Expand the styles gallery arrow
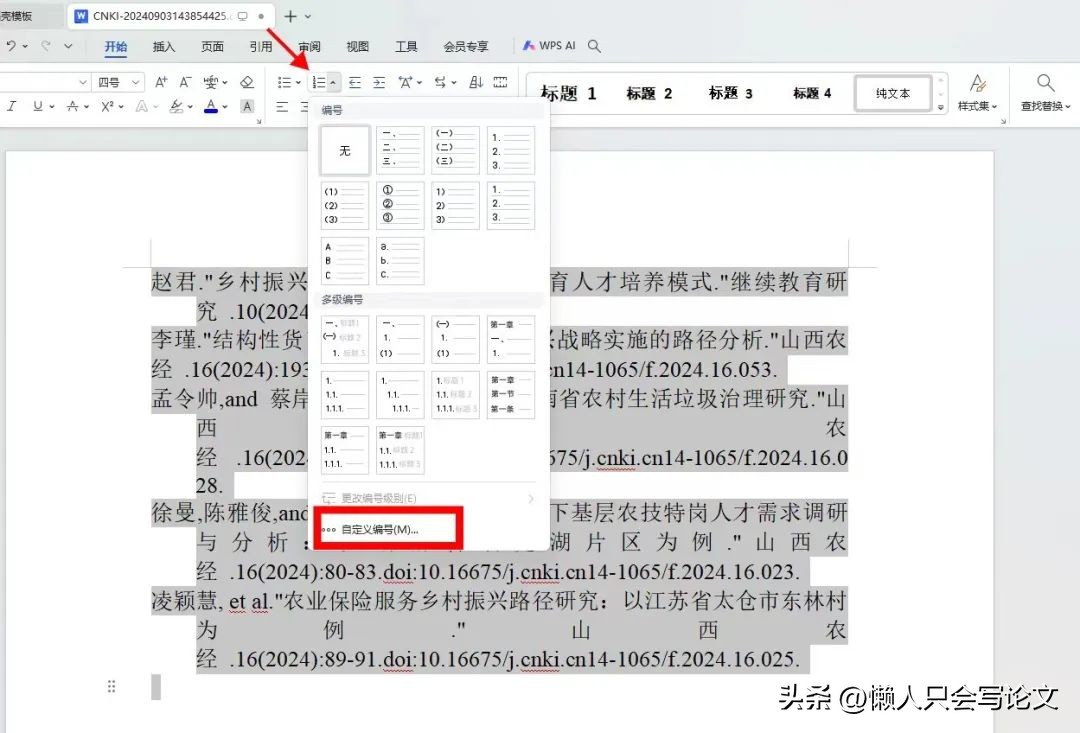1080x733 pixels. [940, 107]
